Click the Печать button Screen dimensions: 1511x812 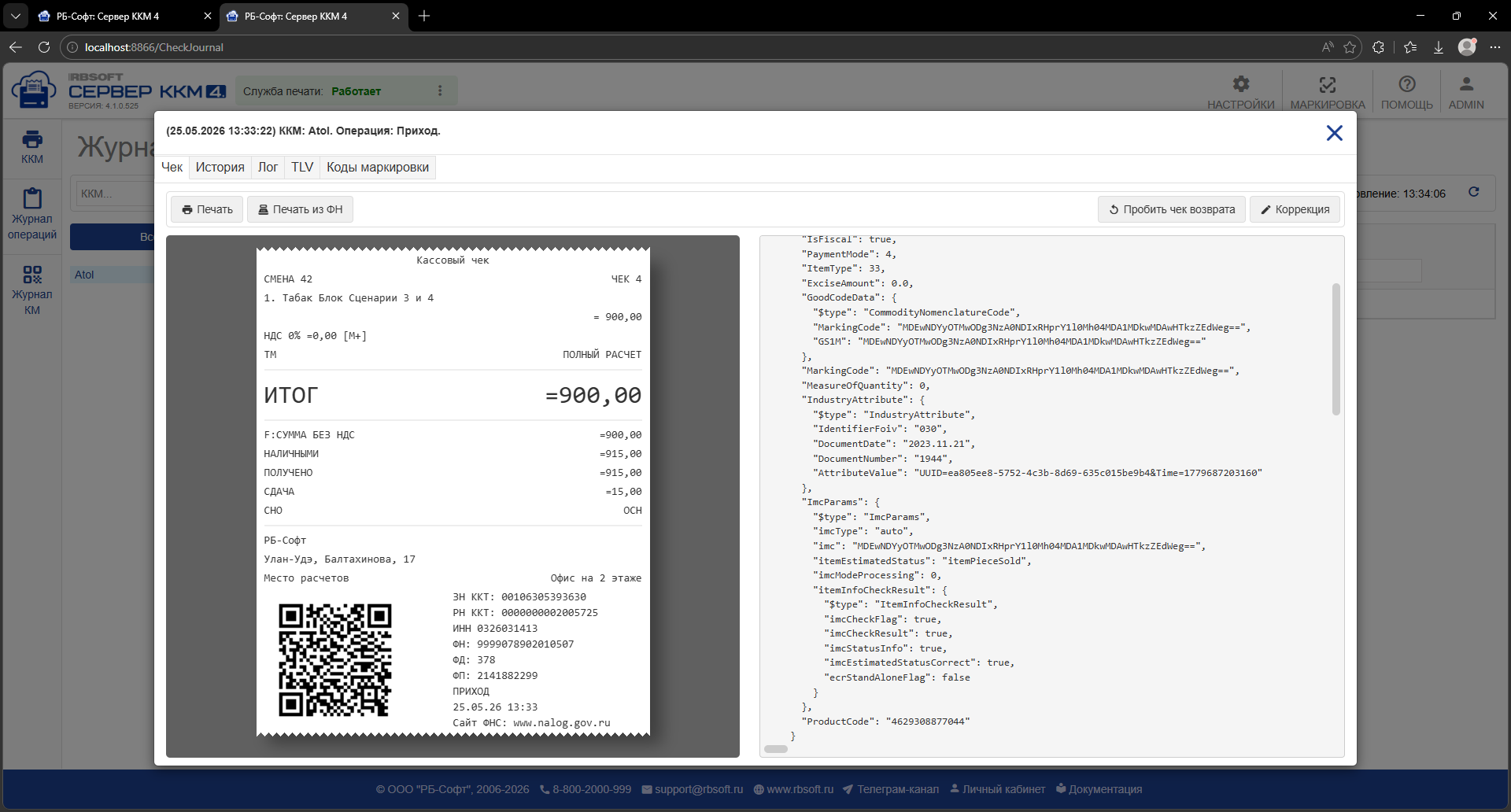click(207, 209)
